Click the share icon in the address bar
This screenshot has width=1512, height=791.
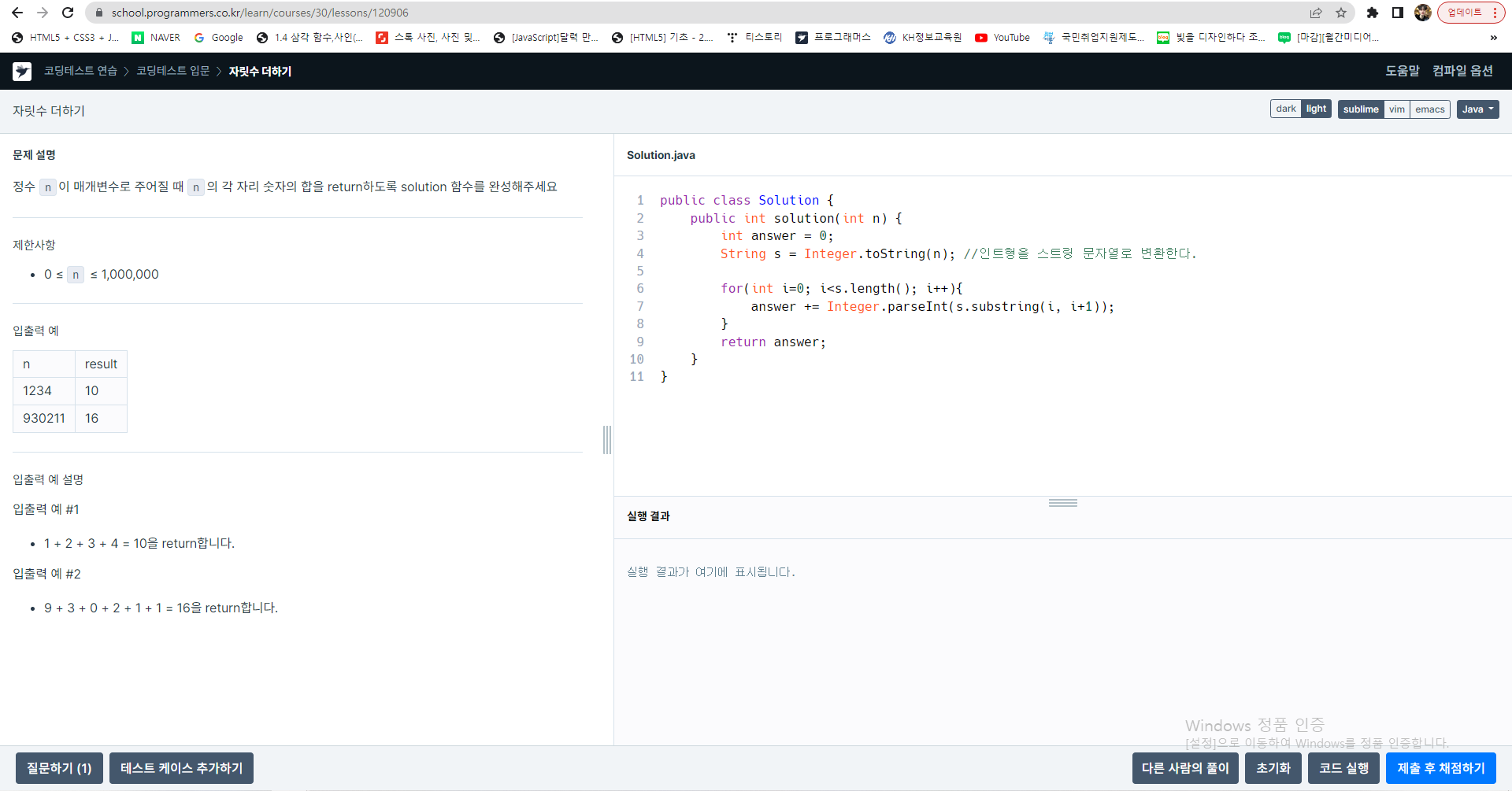click(1316, 13)
